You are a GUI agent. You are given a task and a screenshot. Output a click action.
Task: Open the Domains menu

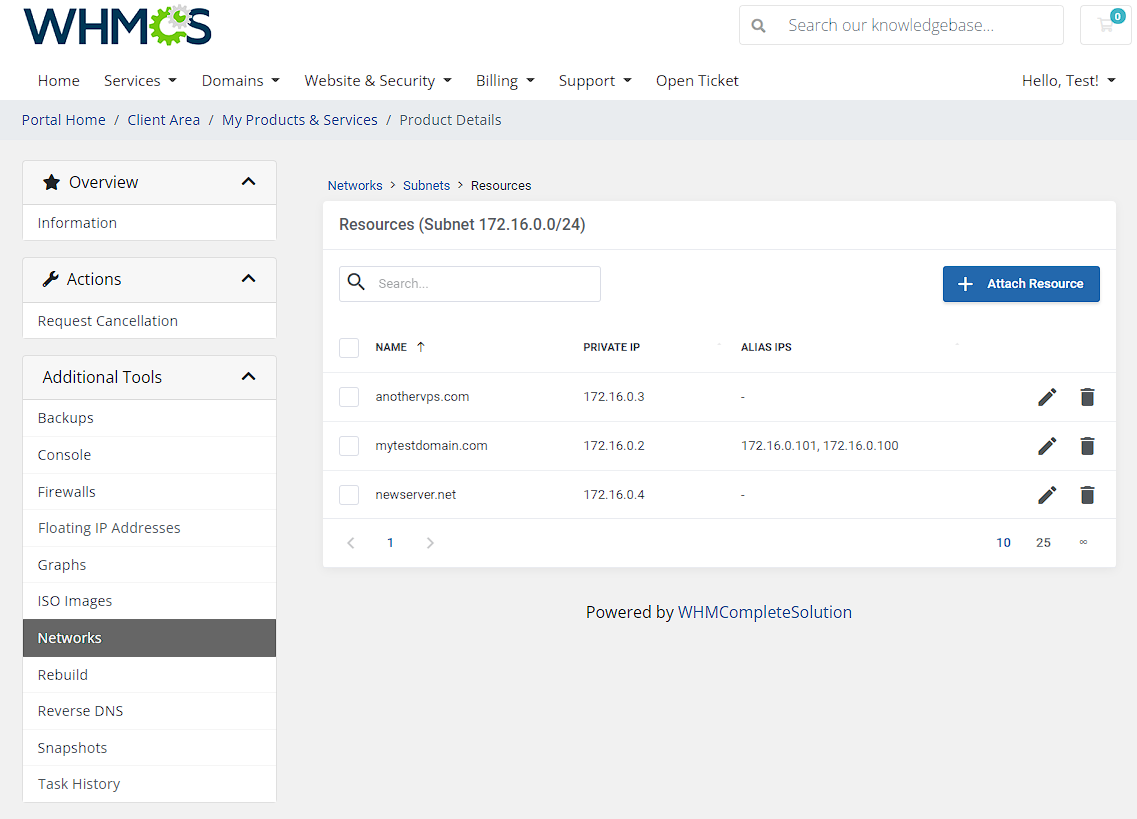pyautogui.click(x=239, y=80)
